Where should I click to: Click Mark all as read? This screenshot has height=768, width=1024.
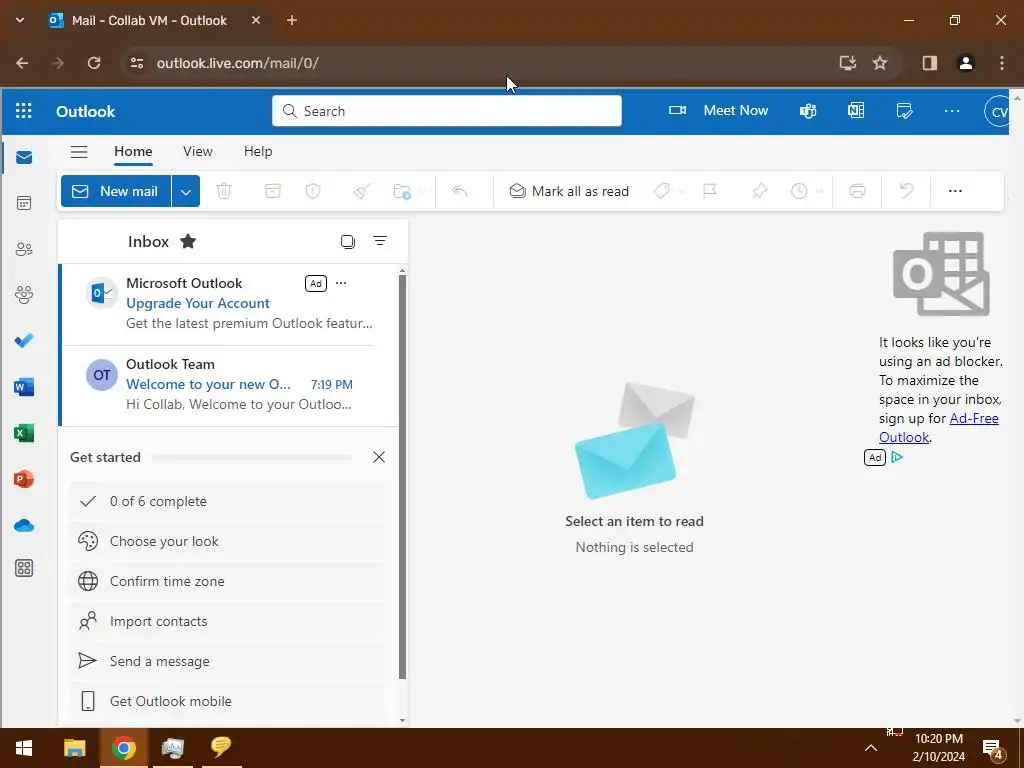click(x=569, y=191)
